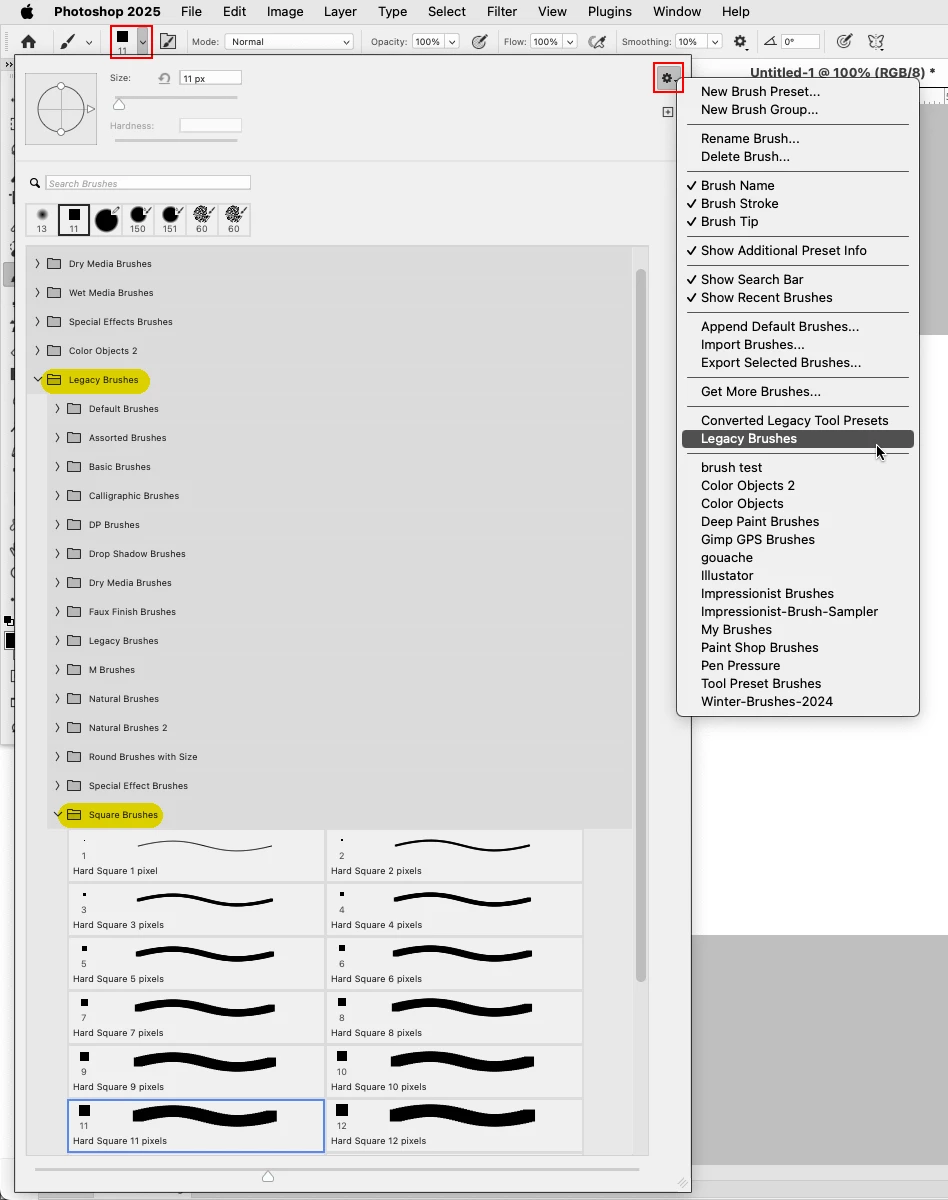The image size is (948, 1200).
Task: Toggle Brush Tip display option
Action: point(729,222)
